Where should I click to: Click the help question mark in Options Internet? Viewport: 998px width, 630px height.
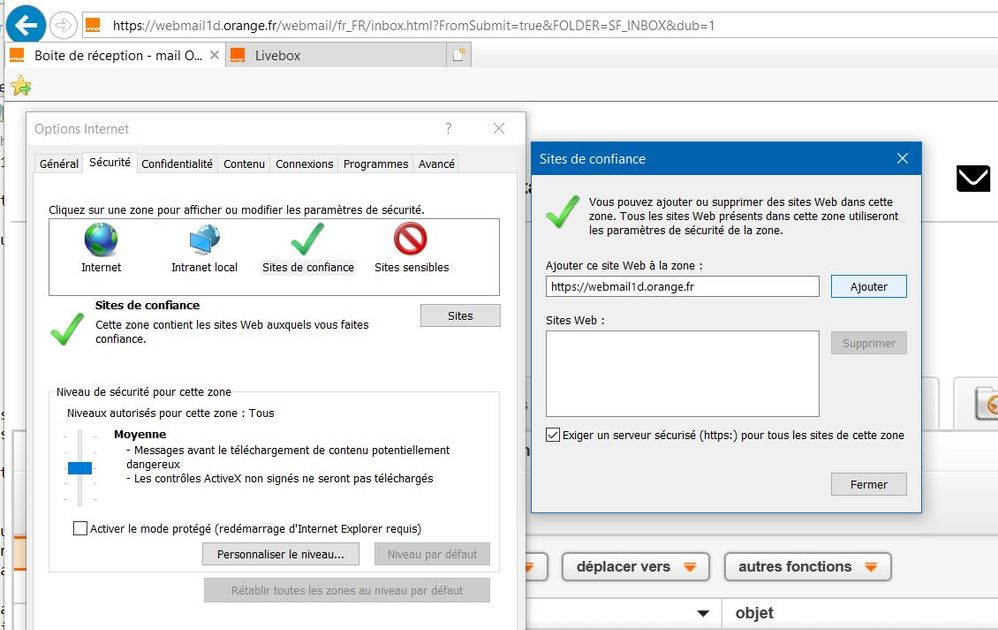coord(448,129)
